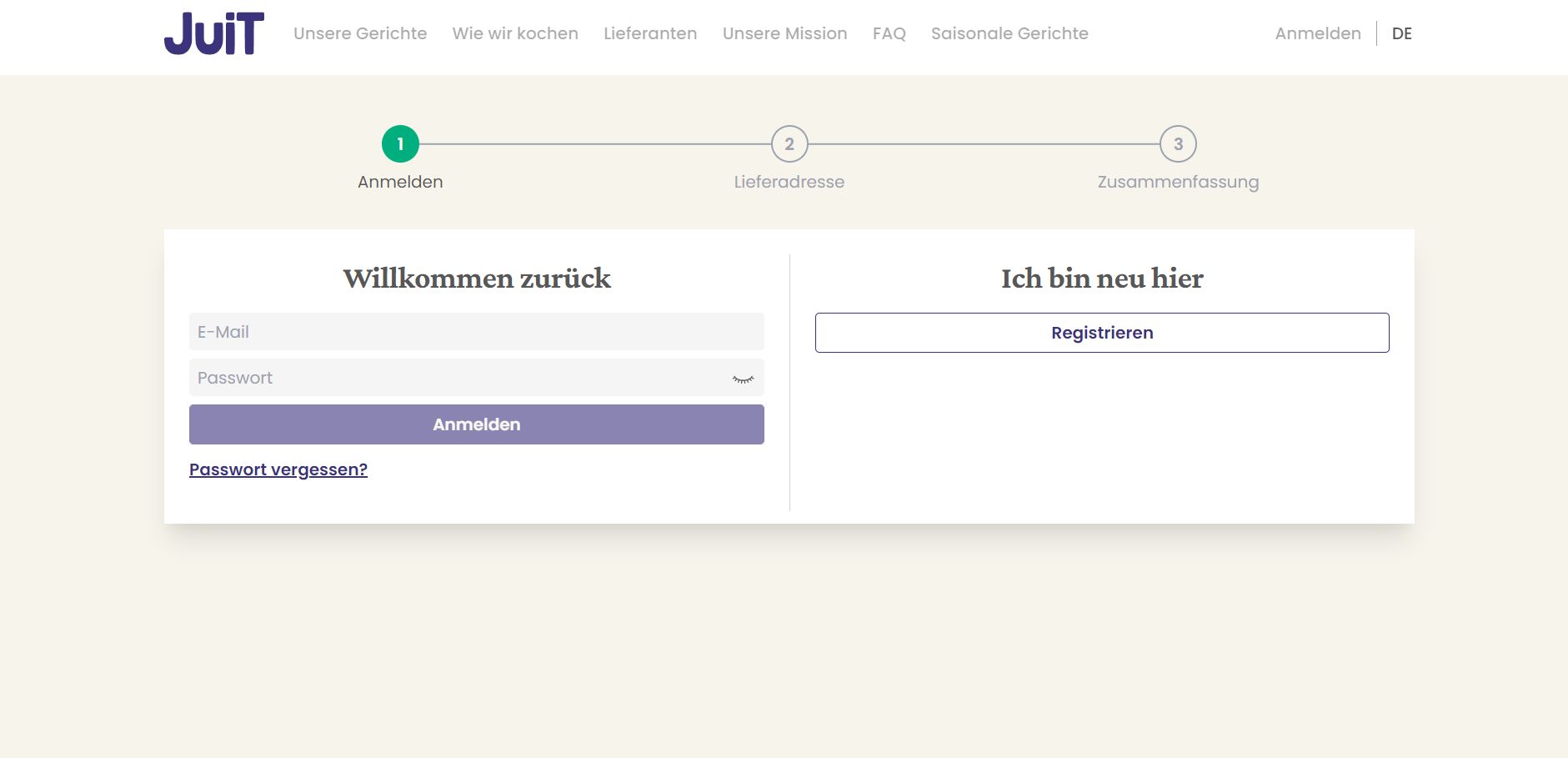Open the Passwort vergessen link
Screen dimensions: 1568x758
[278, 469]
